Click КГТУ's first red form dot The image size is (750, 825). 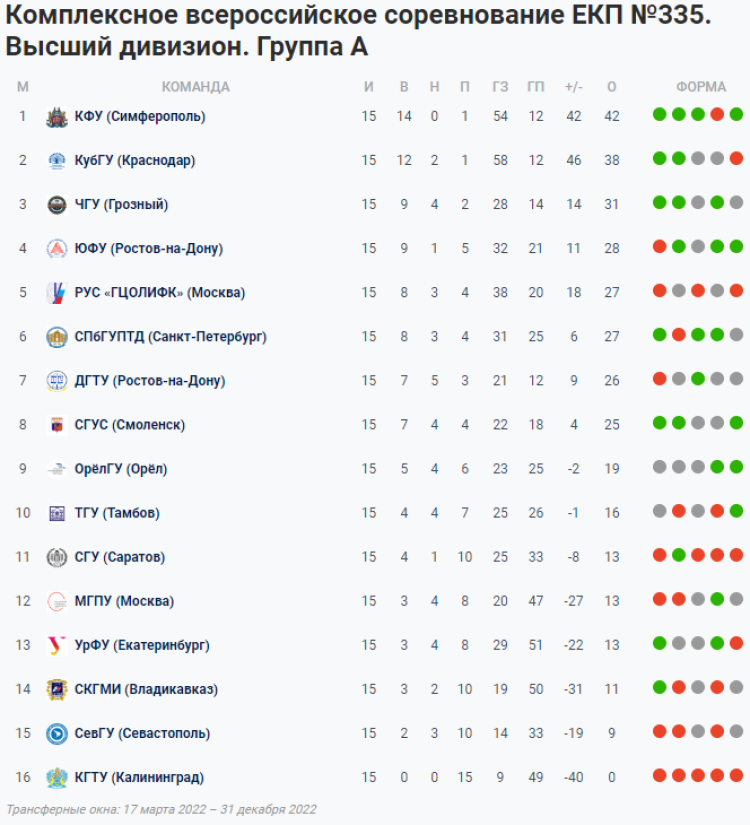coord(659,774)
